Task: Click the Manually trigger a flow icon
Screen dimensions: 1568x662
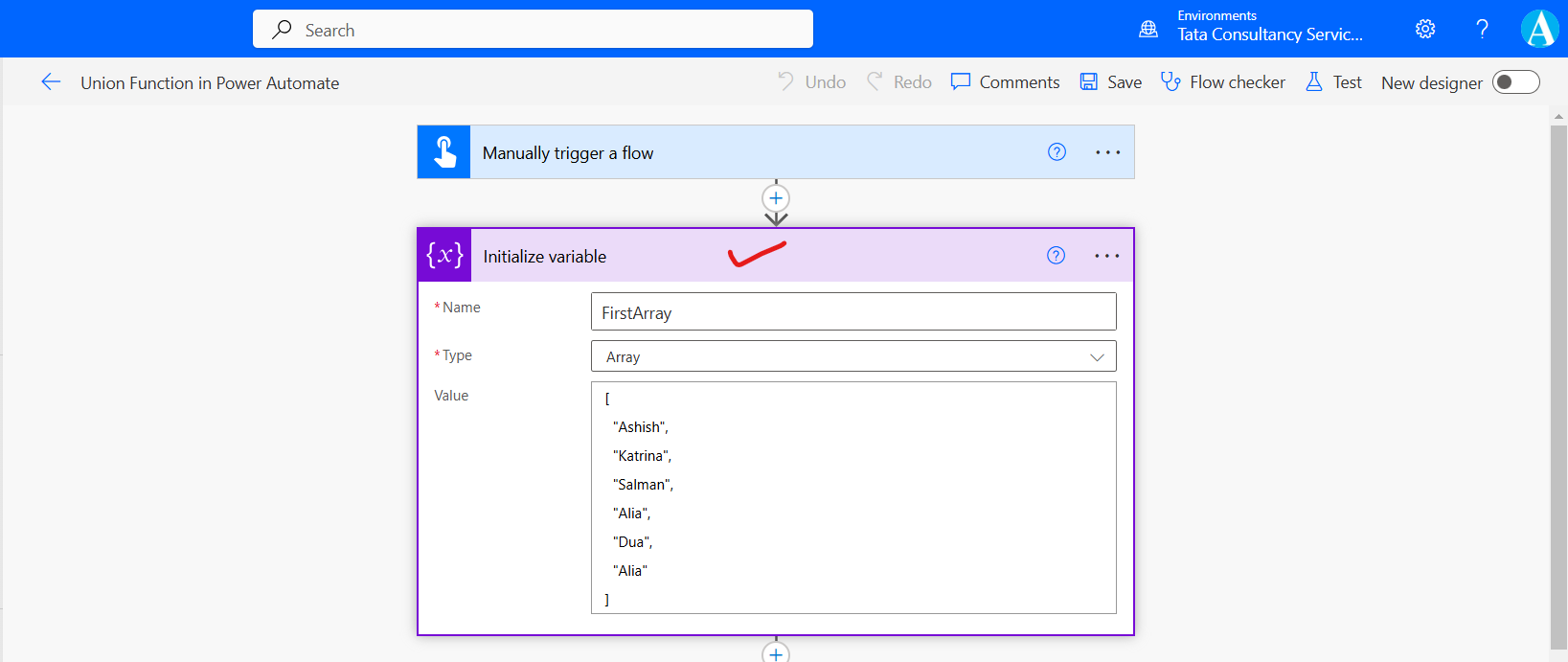Action: 444,152
